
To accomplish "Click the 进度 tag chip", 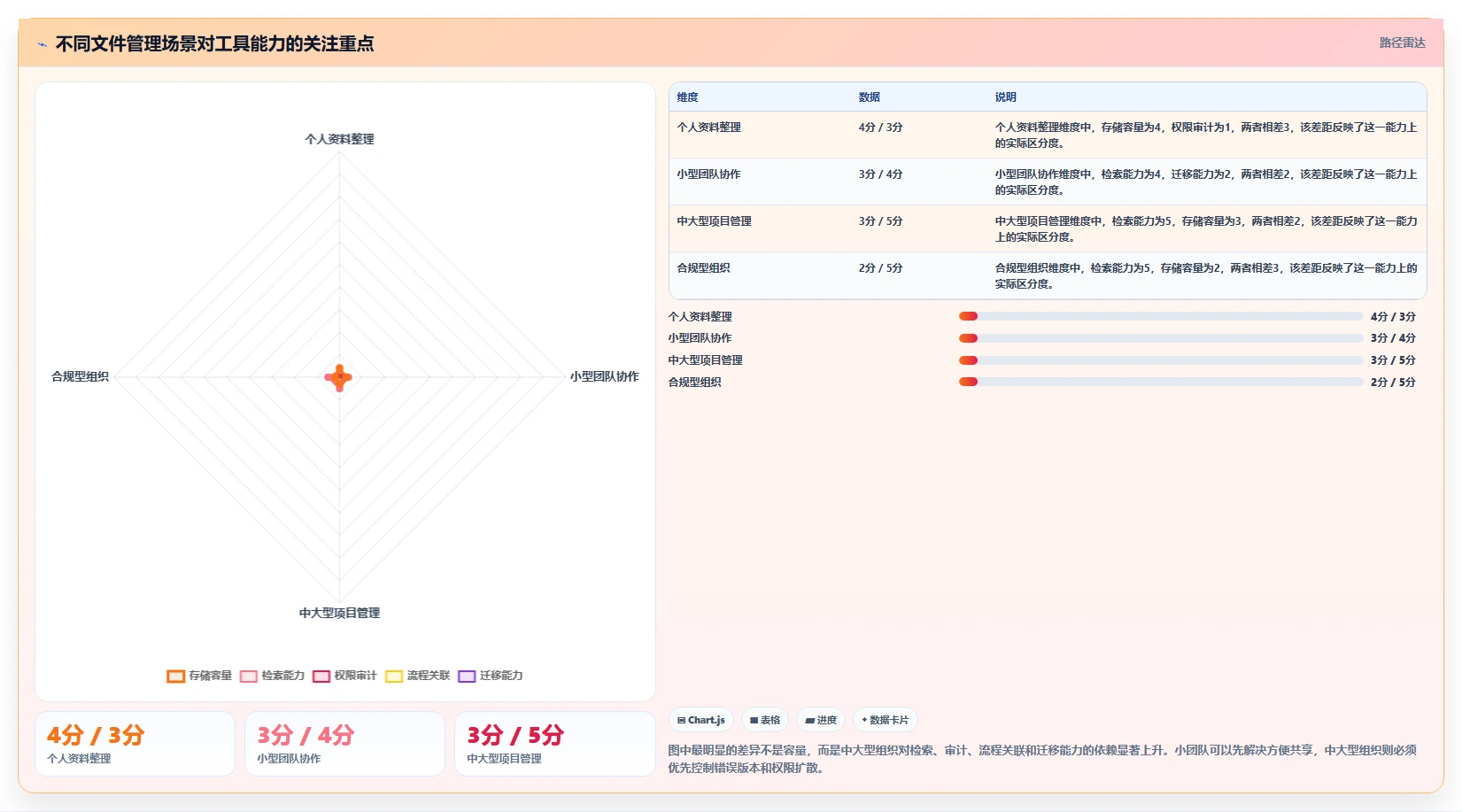I will [x=821, y=720].
